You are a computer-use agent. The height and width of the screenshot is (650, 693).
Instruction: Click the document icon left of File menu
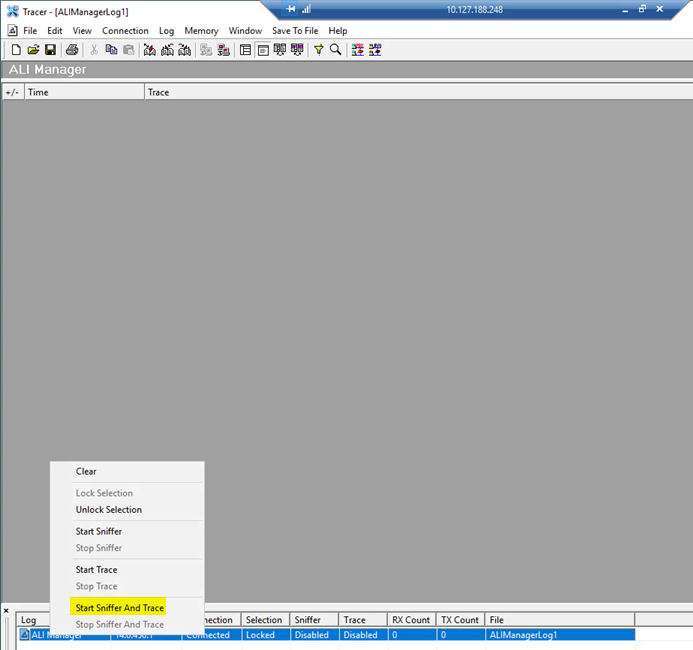click(13, 30)
